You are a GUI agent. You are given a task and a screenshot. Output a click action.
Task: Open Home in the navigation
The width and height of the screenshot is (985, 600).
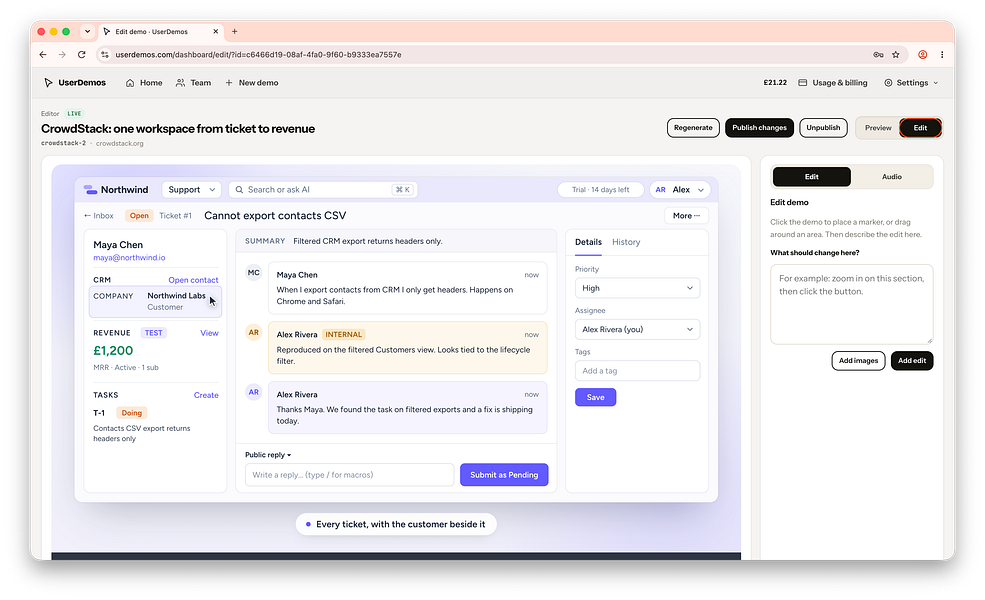144,83
